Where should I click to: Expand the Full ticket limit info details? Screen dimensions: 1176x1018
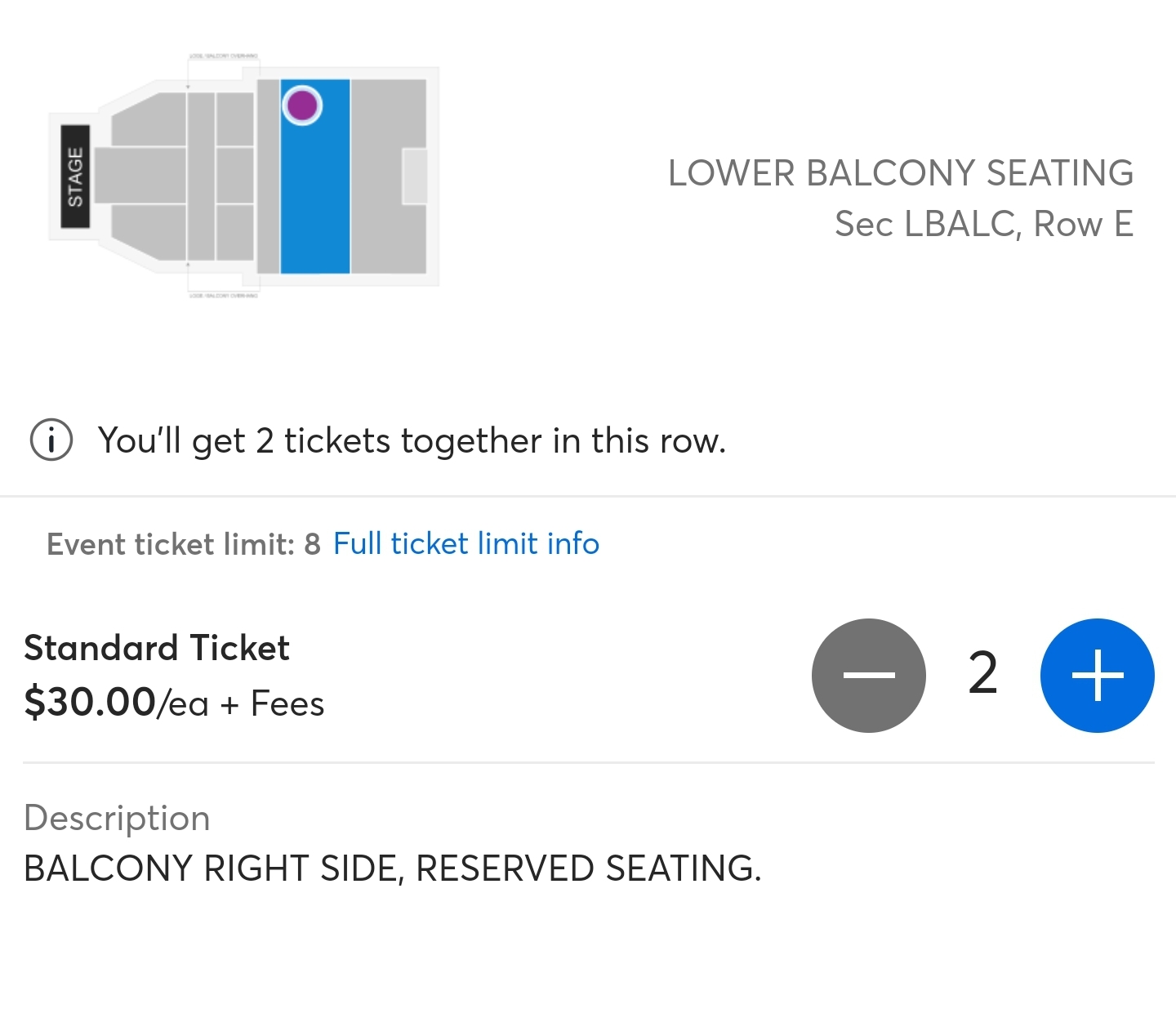(x=465, y=543)
